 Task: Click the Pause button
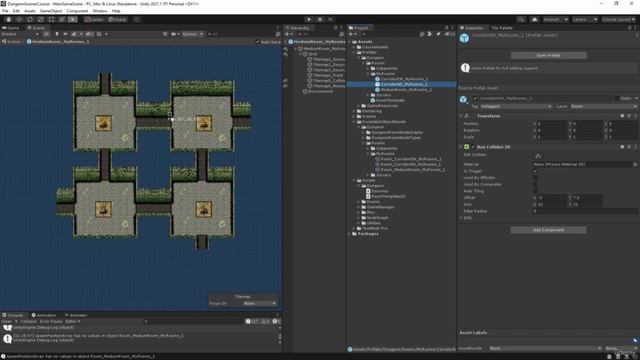coord(320,19)
